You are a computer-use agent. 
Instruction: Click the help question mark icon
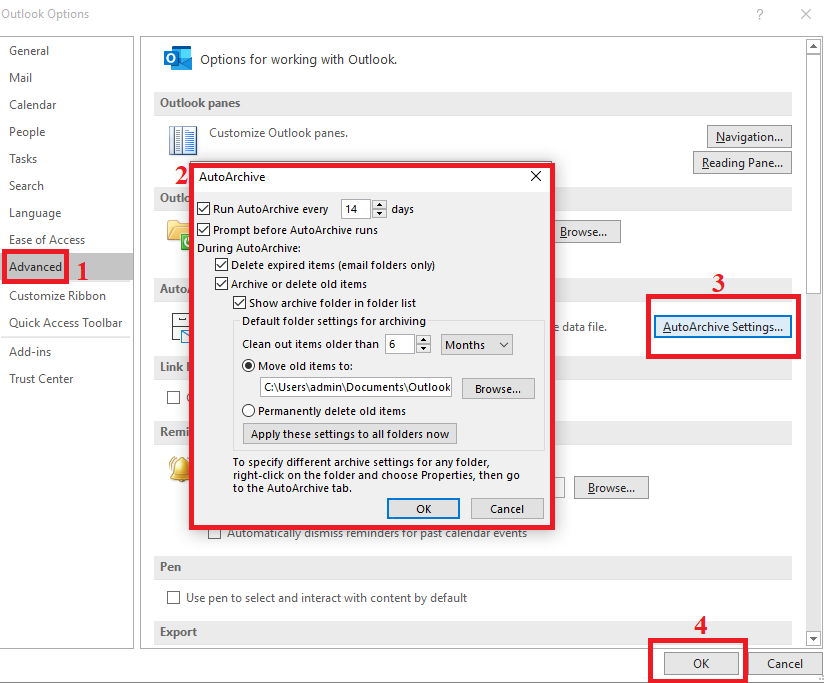pos(760,14)
